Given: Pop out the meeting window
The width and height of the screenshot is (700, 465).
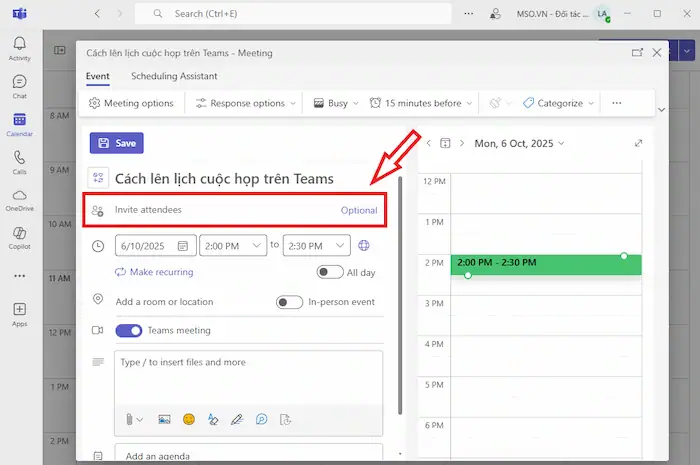Looking at the screenshot, I should click(637, 53).
